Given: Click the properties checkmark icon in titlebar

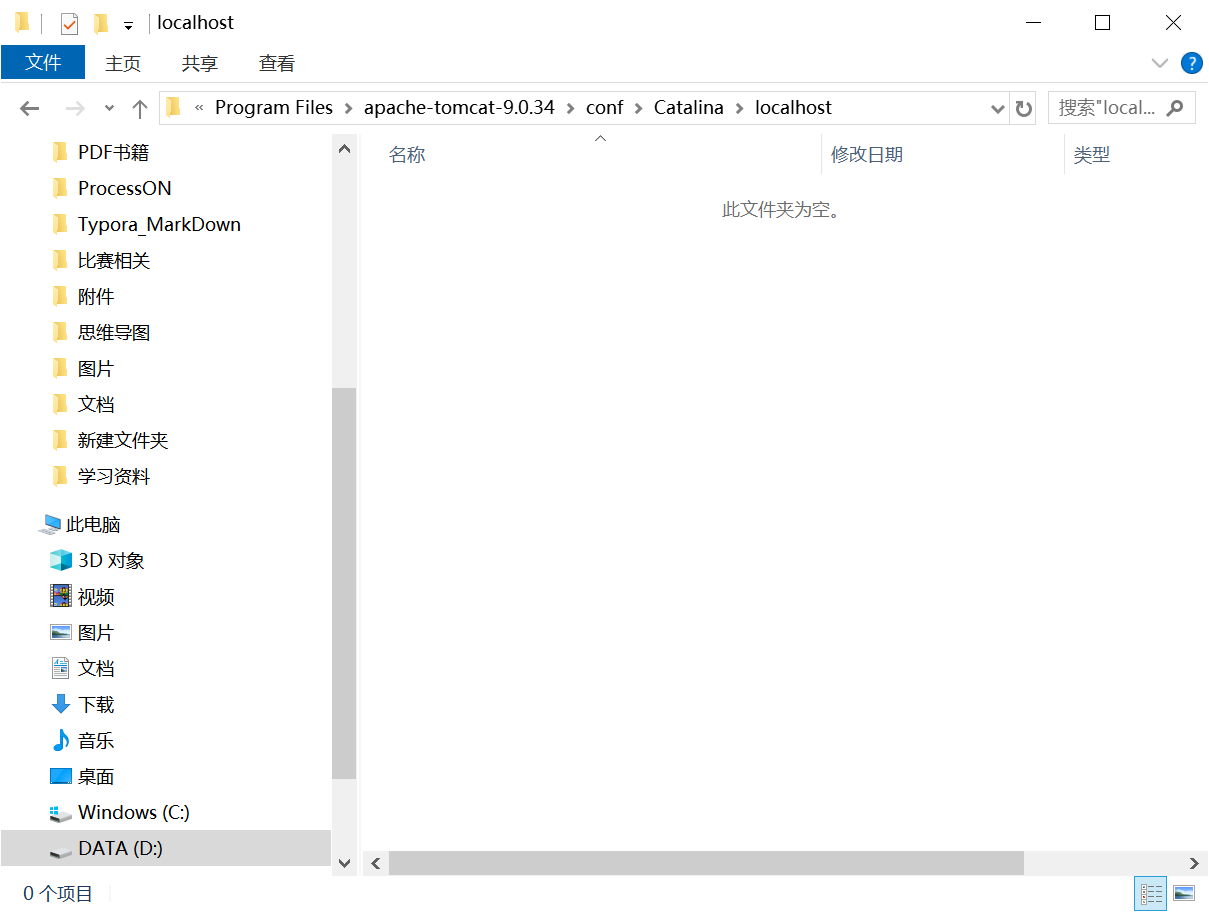Looking at the screenshot, I should [69, 23].
